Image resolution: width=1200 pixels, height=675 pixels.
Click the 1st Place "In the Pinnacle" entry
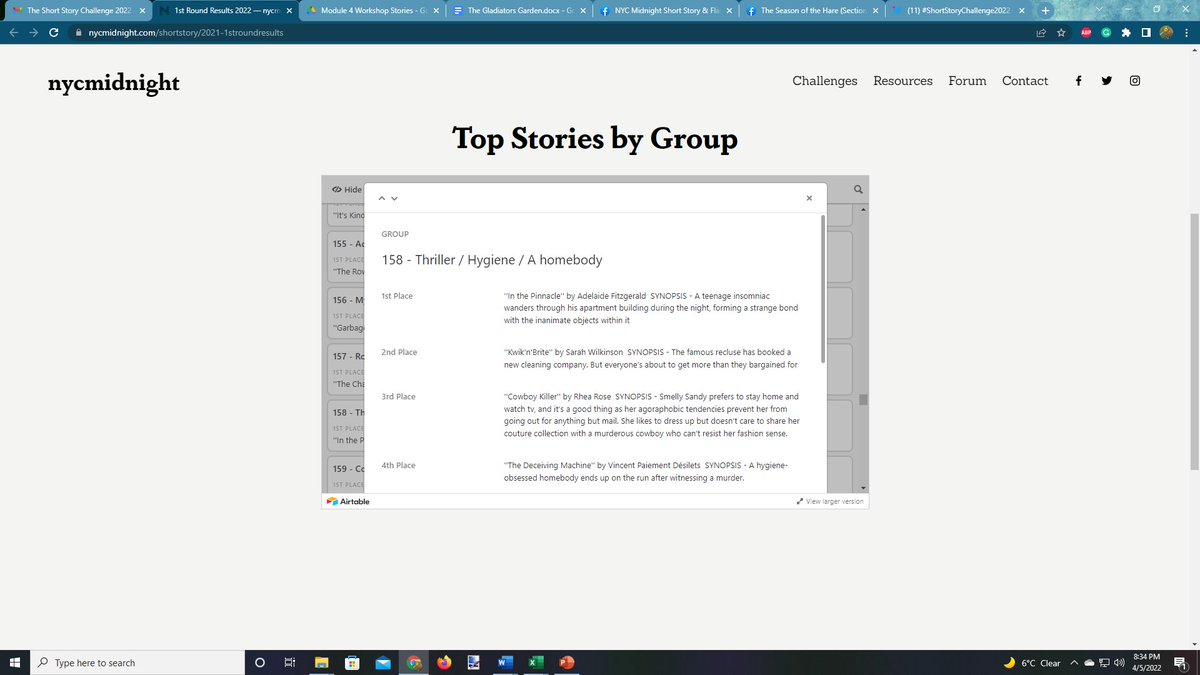tap(650, 308)
